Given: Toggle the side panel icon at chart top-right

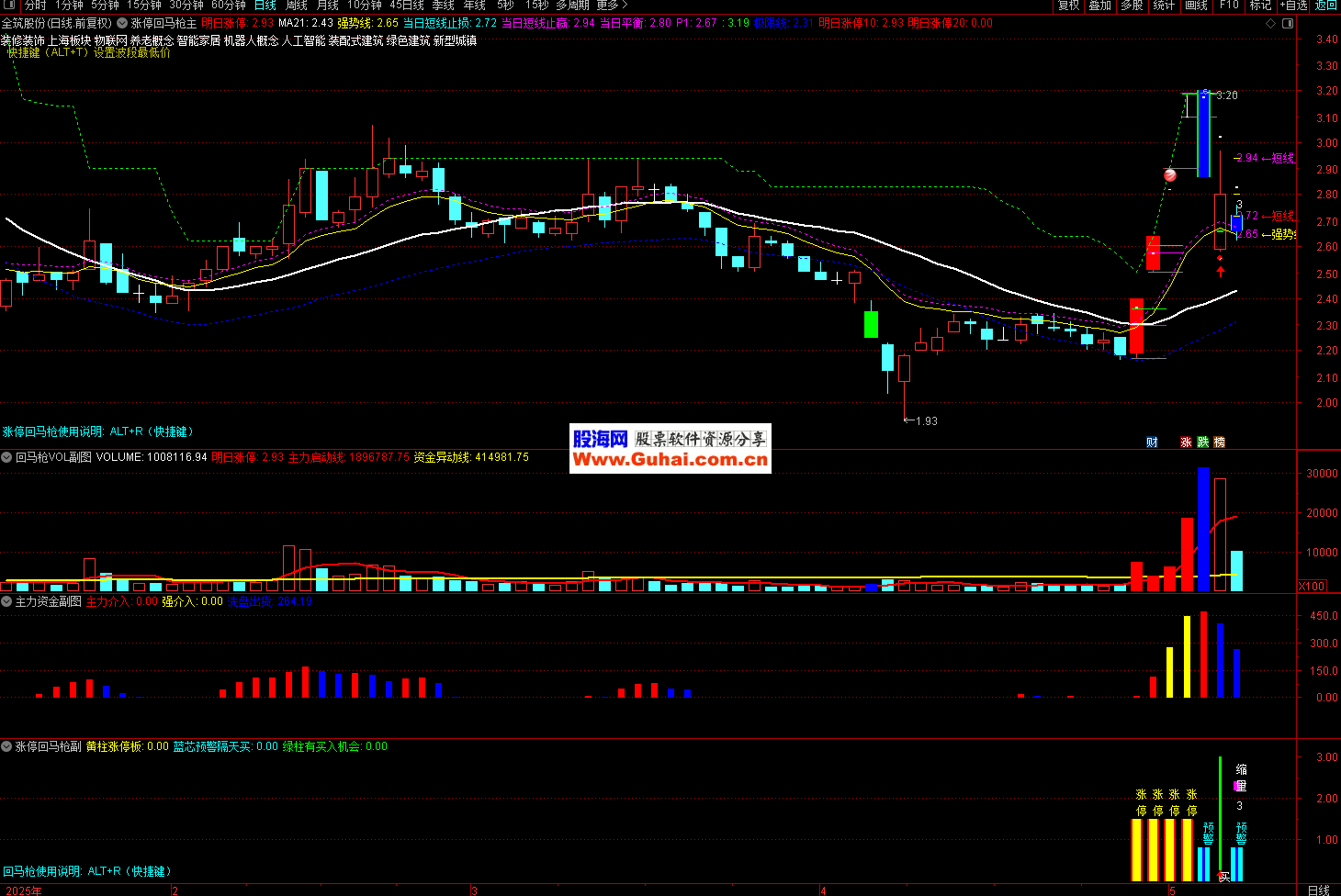Looking at the screenshot, I should coord(1288,23).
